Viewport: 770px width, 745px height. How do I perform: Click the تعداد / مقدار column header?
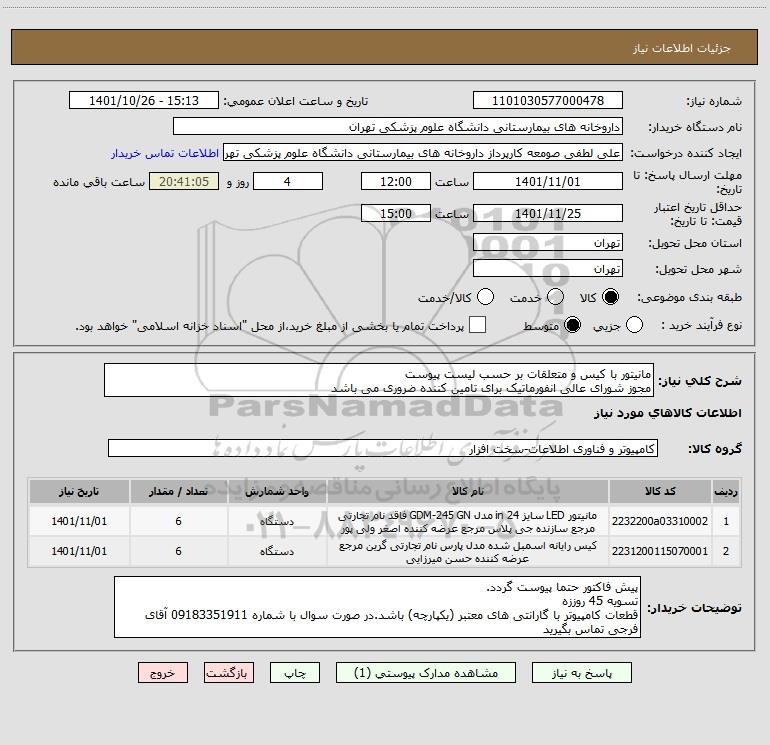point(178,492)
